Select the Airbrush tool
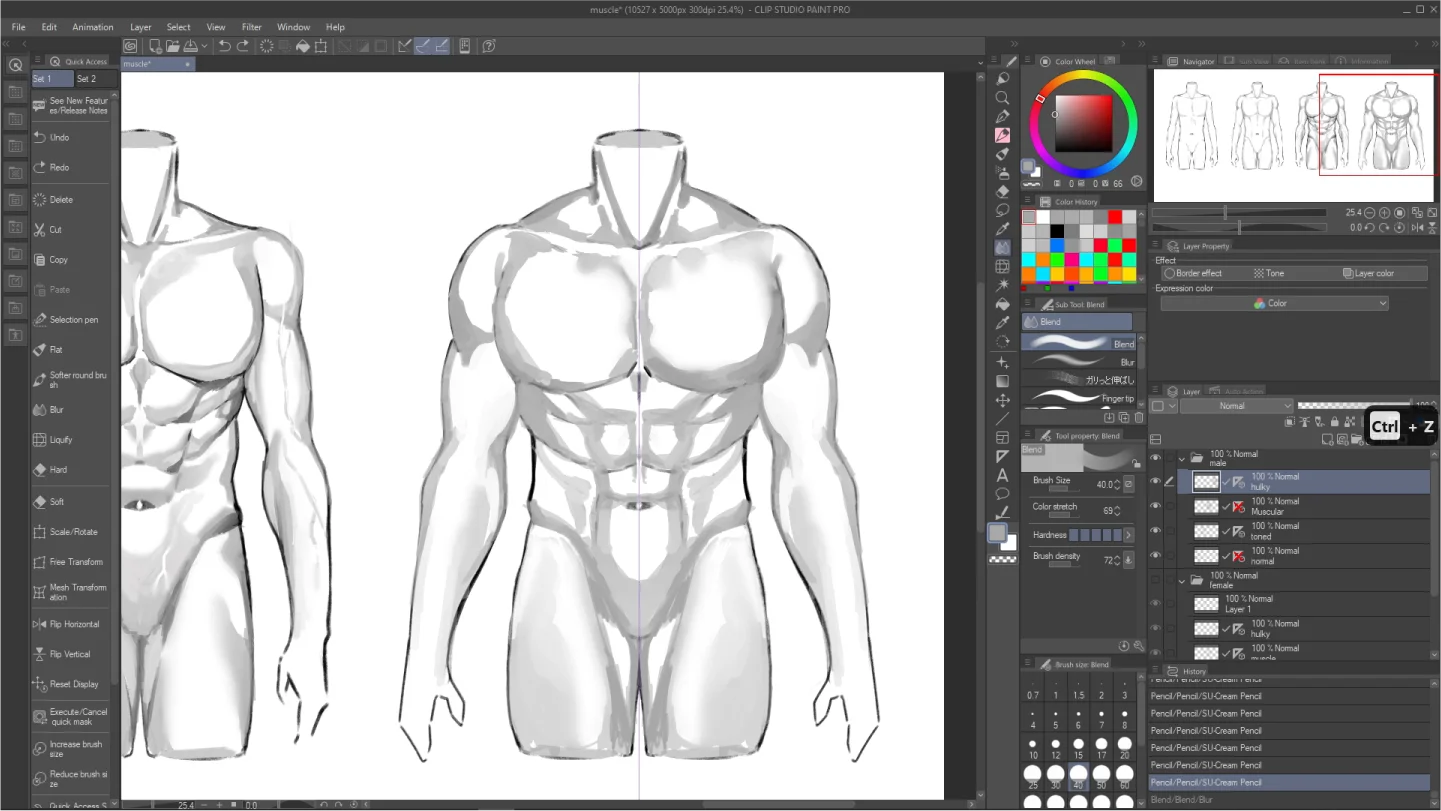The width and height of the screenshot is (1441, 811). pyautogui.click(x=1002, y=173)
